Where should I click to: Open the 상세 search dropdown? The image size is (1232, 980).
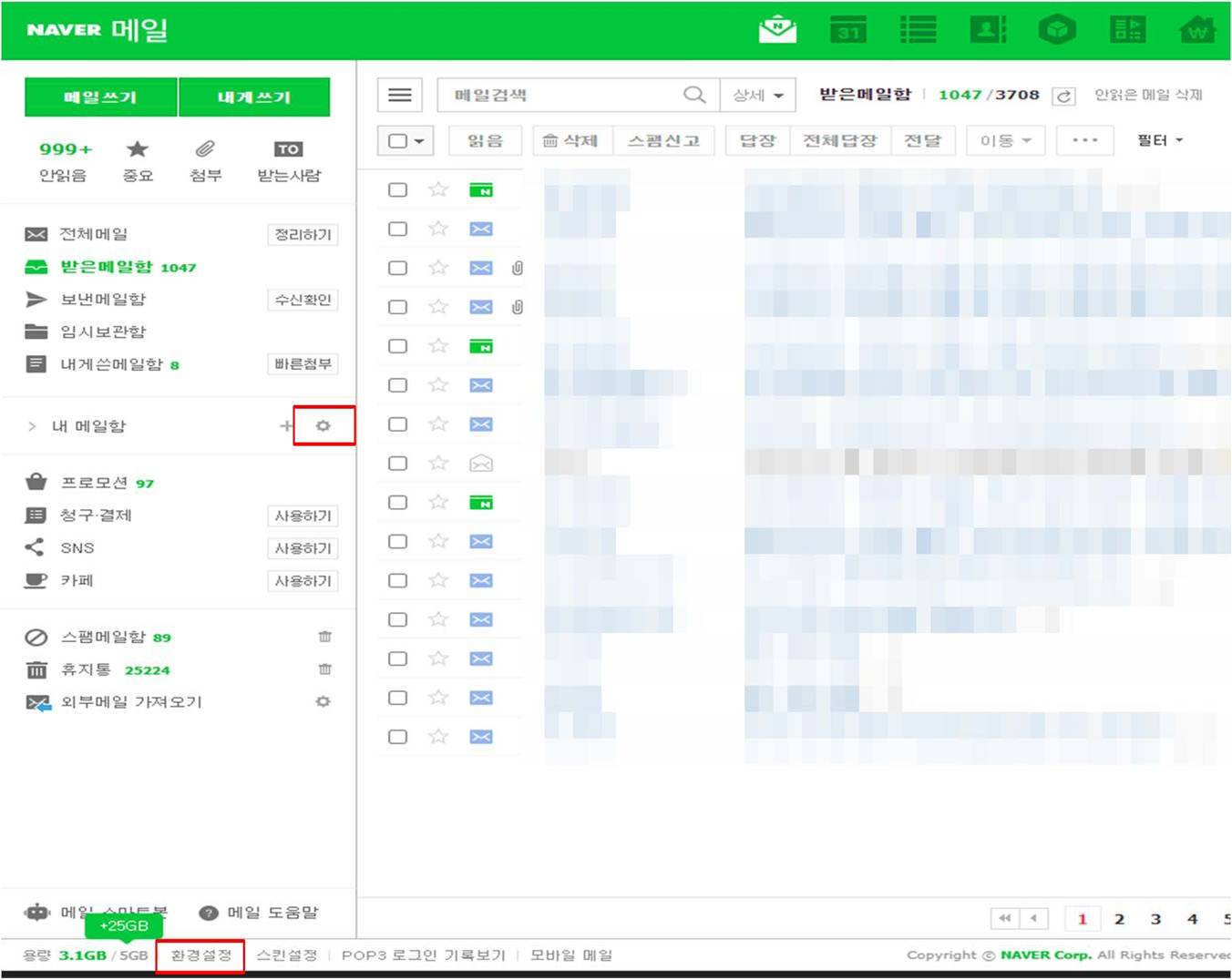tap(758, 95)
